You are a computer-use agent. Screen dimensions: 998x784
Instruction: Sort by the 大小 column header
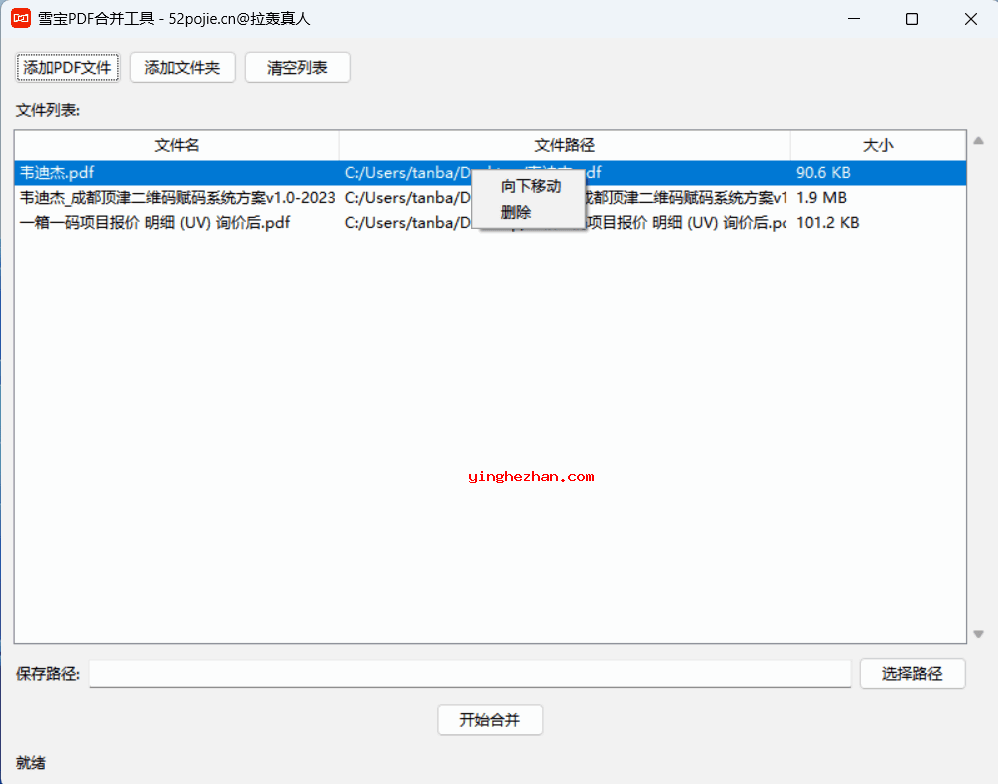tap(878, 145)
